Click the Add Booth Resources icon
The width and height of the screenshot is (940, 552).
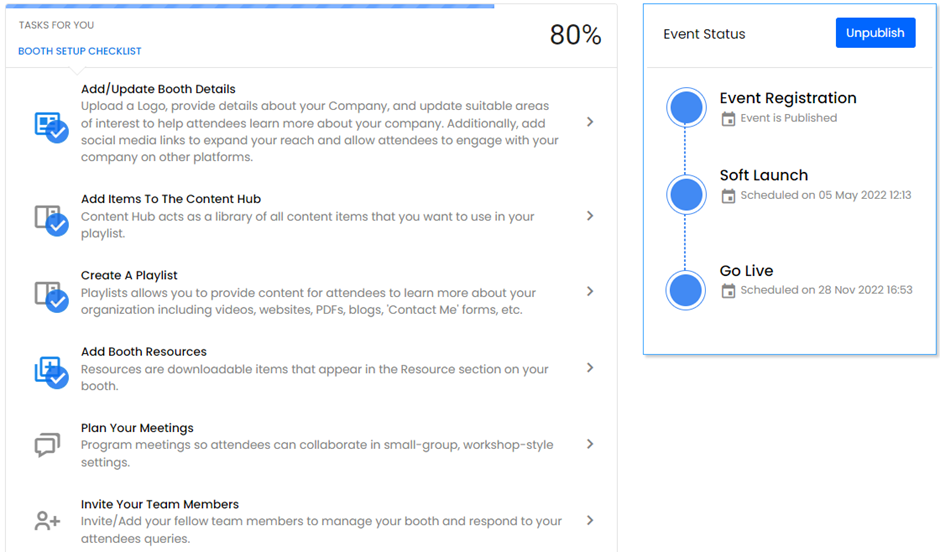[x=50, y=372]
